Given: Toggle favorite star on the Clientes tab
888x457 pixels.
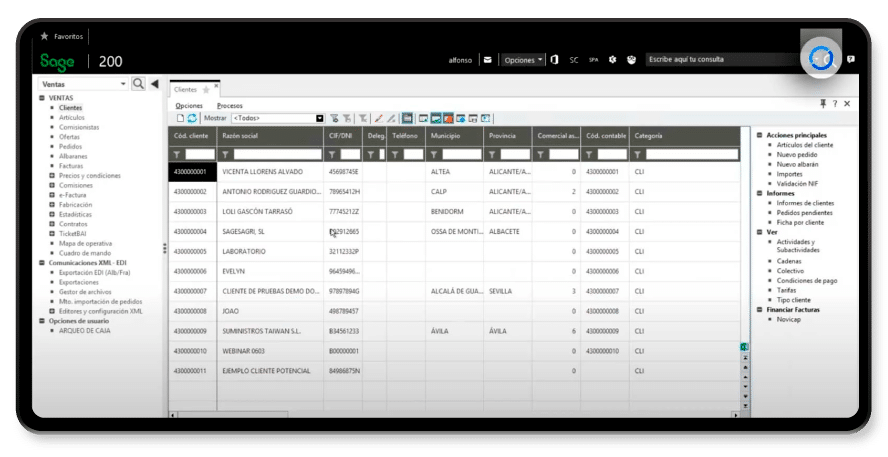Looking at the screenshot, I should pyautogui.click(x=206, y=89).
